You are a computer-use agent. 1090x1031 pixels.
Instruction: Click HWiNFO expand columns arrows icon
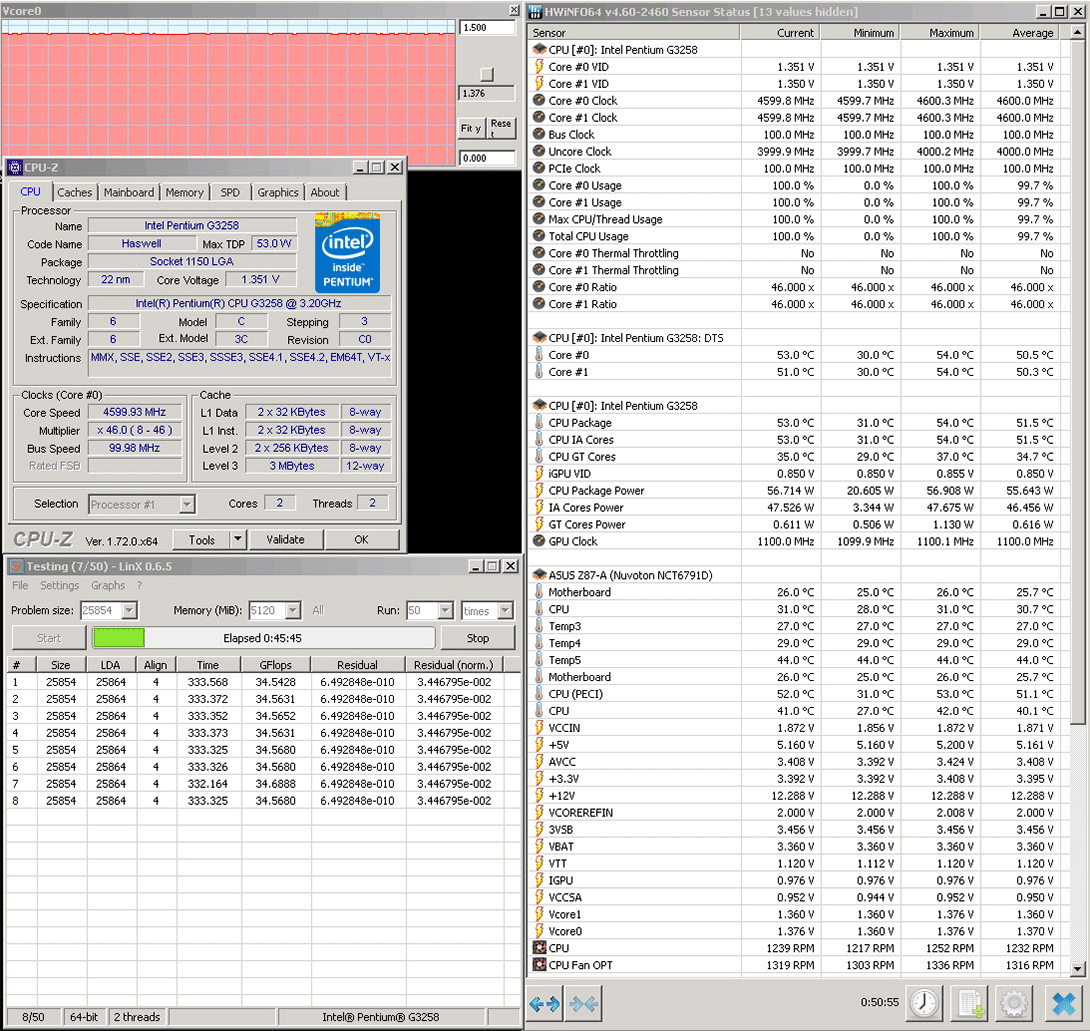click(544, 1003)
